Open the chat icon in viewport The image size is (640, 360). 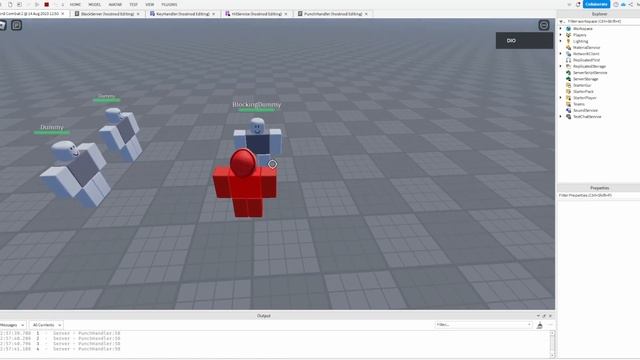[x=16, y=25]
